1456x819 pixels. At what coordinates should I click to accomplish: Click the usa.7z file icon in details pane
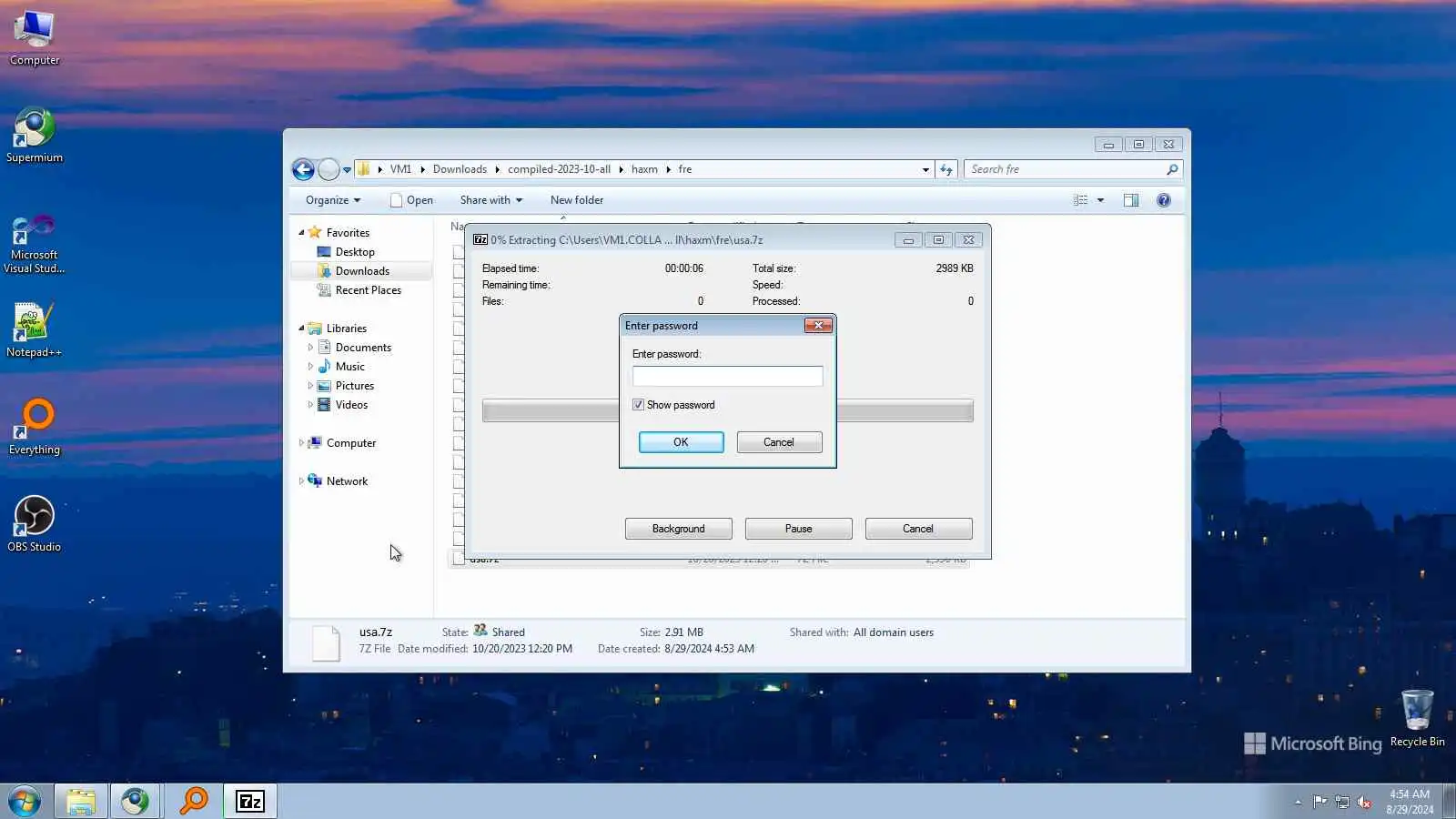(326, 642)
